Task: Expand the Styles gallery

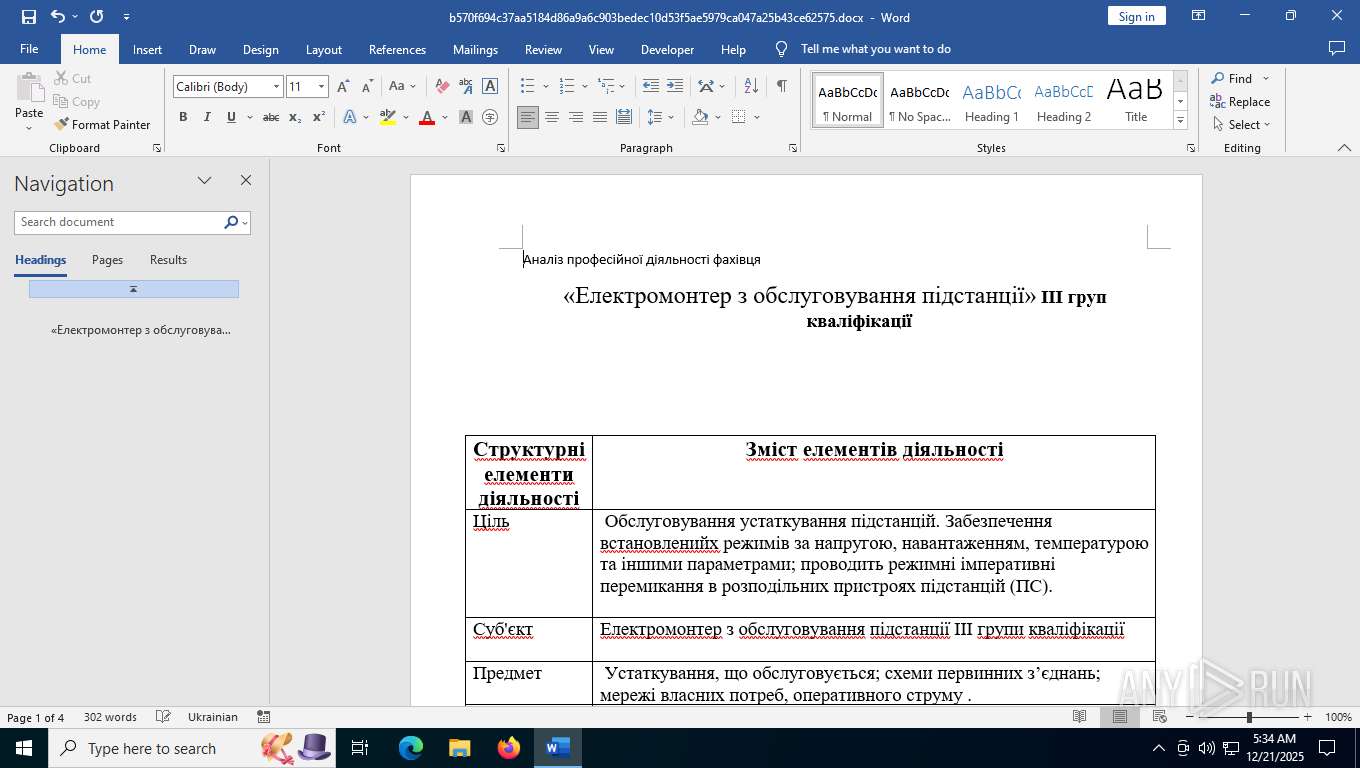Action: 1180,121
